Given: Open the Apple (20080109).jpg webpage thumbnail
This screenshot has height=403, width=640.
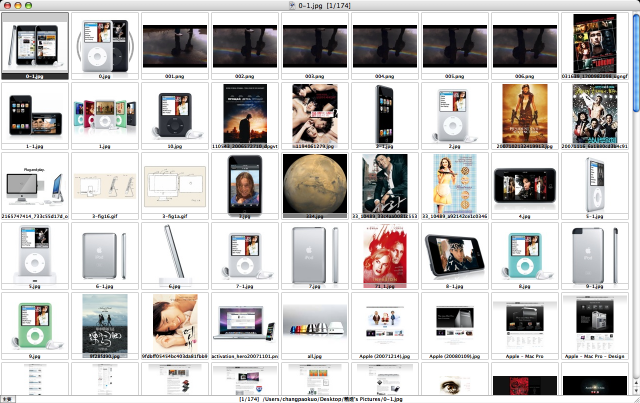Looking at the screenshot, I should 455,326.
